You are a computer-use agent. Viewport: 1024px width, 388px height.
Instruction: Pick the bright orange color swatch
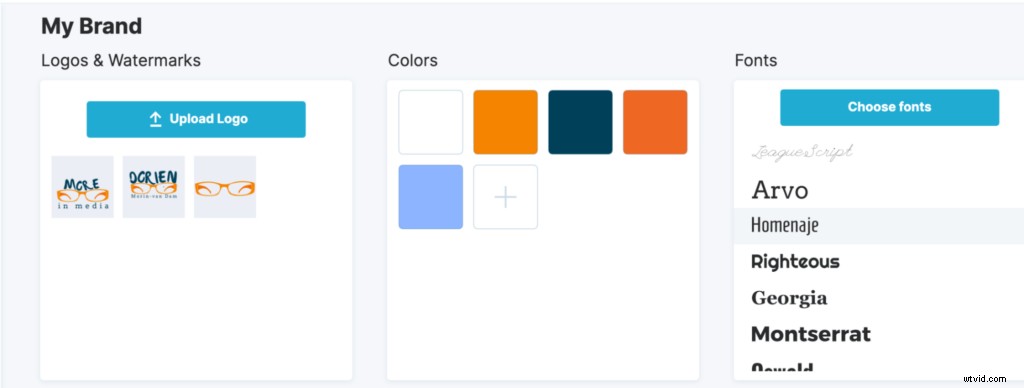tap(505, 122)
